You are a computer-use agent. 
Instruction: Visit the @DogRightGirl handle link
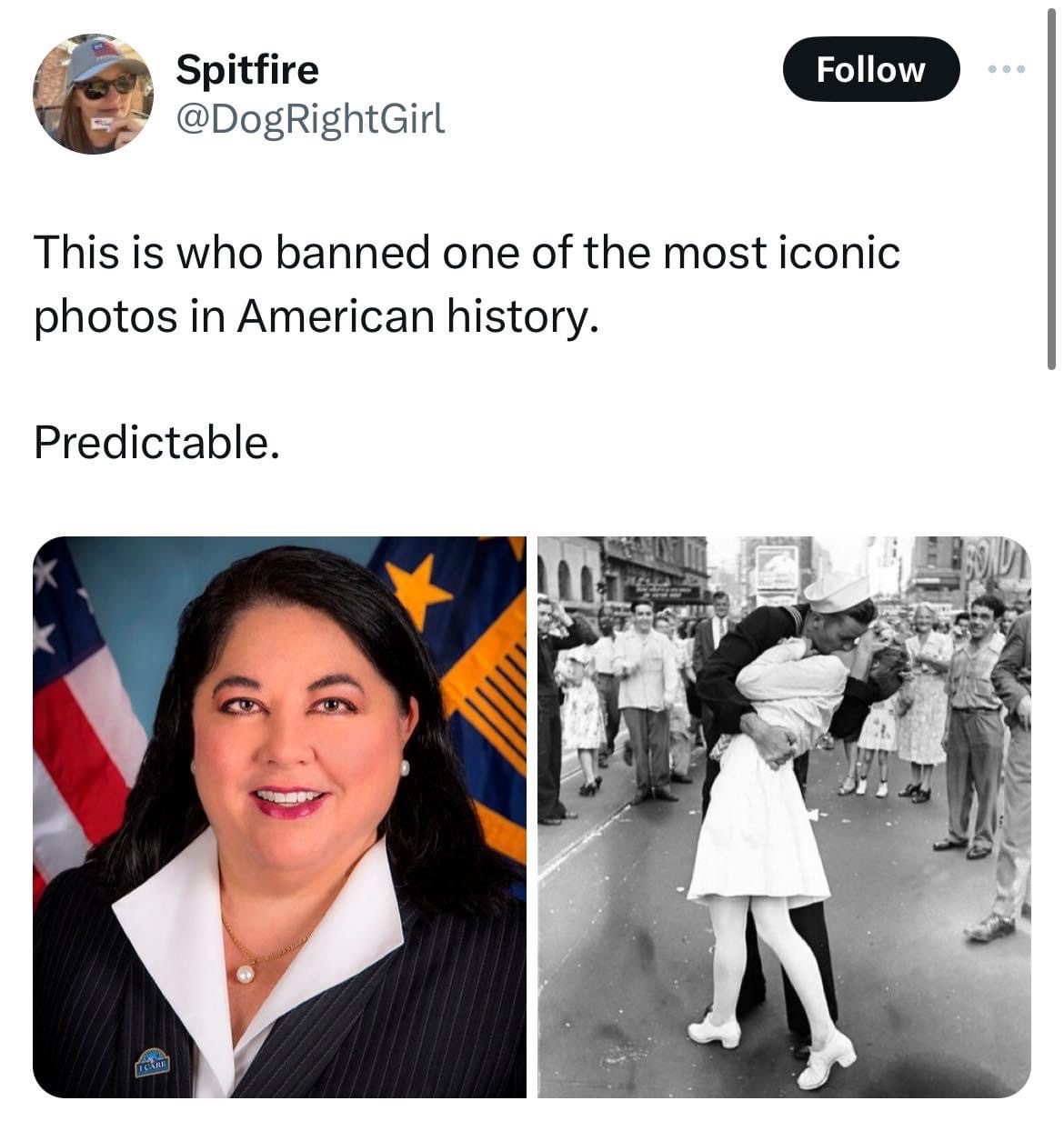310,117
